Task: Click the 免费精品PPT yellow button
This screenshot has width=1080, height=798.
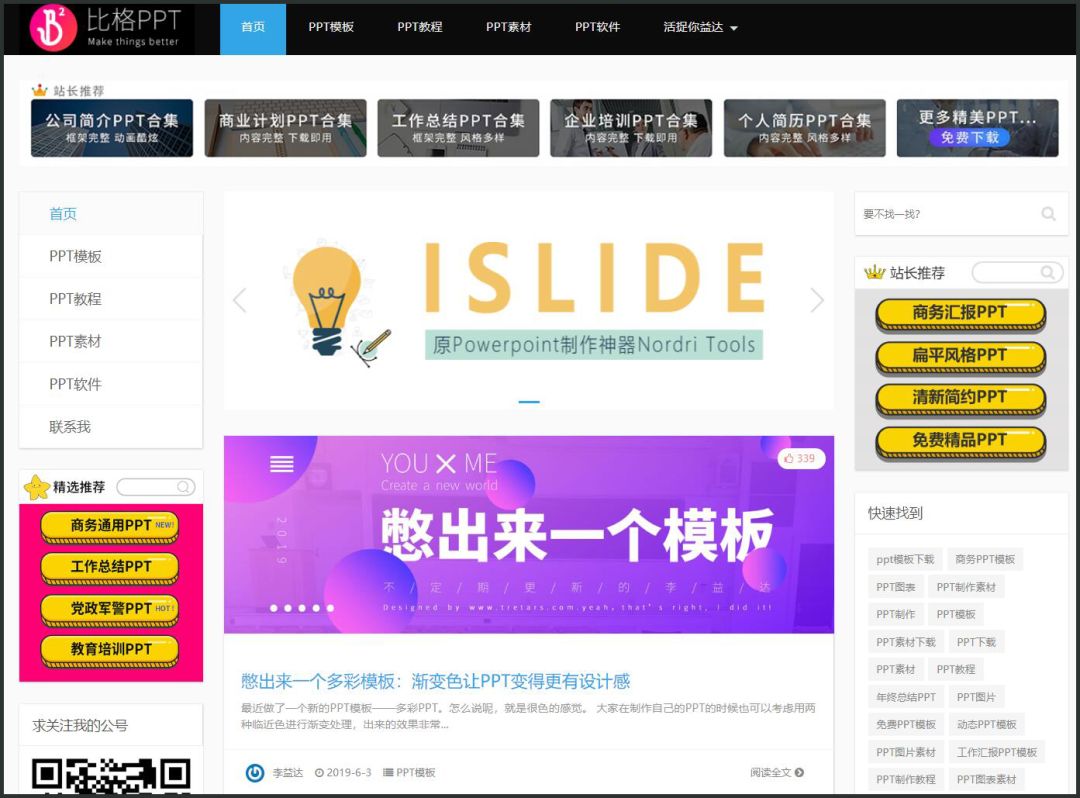Action: (x=960, y=442)
